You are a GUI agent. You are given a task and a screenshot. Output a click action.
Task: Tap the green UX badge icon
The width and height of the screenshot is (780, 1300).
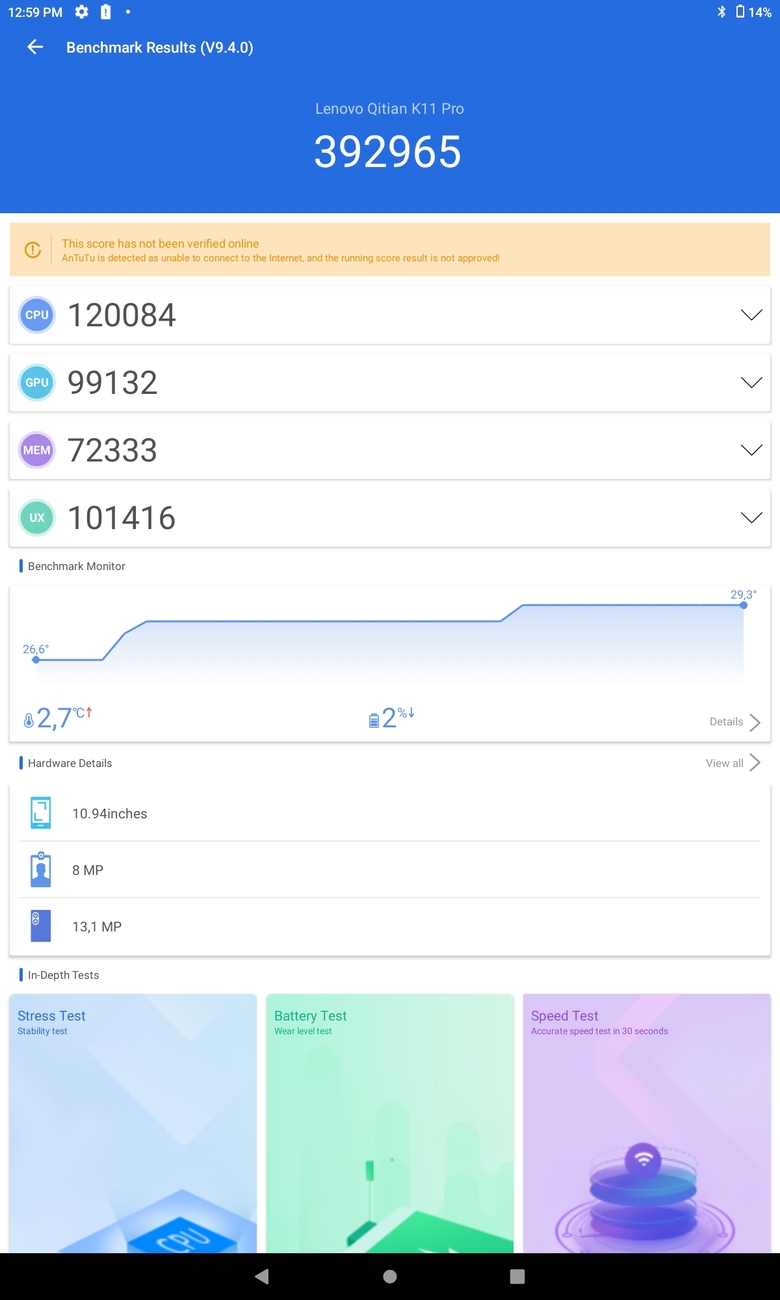(37, 518)
